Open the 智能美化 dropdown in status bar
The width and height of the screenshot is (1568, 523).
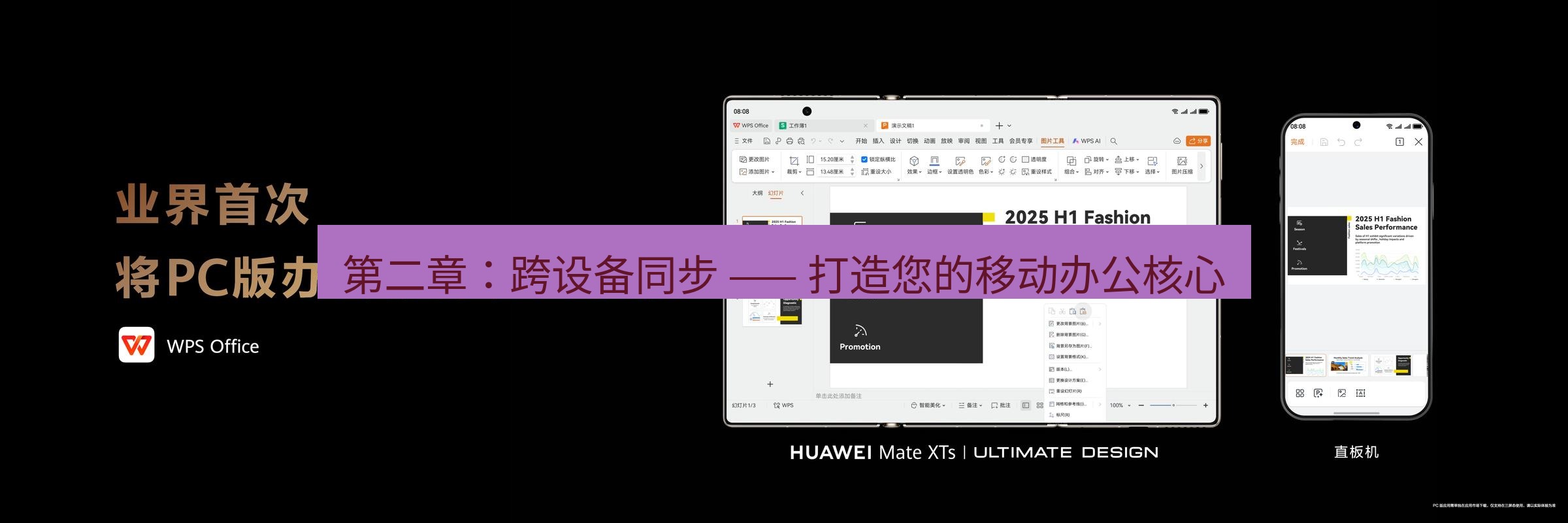pos(928,405)
